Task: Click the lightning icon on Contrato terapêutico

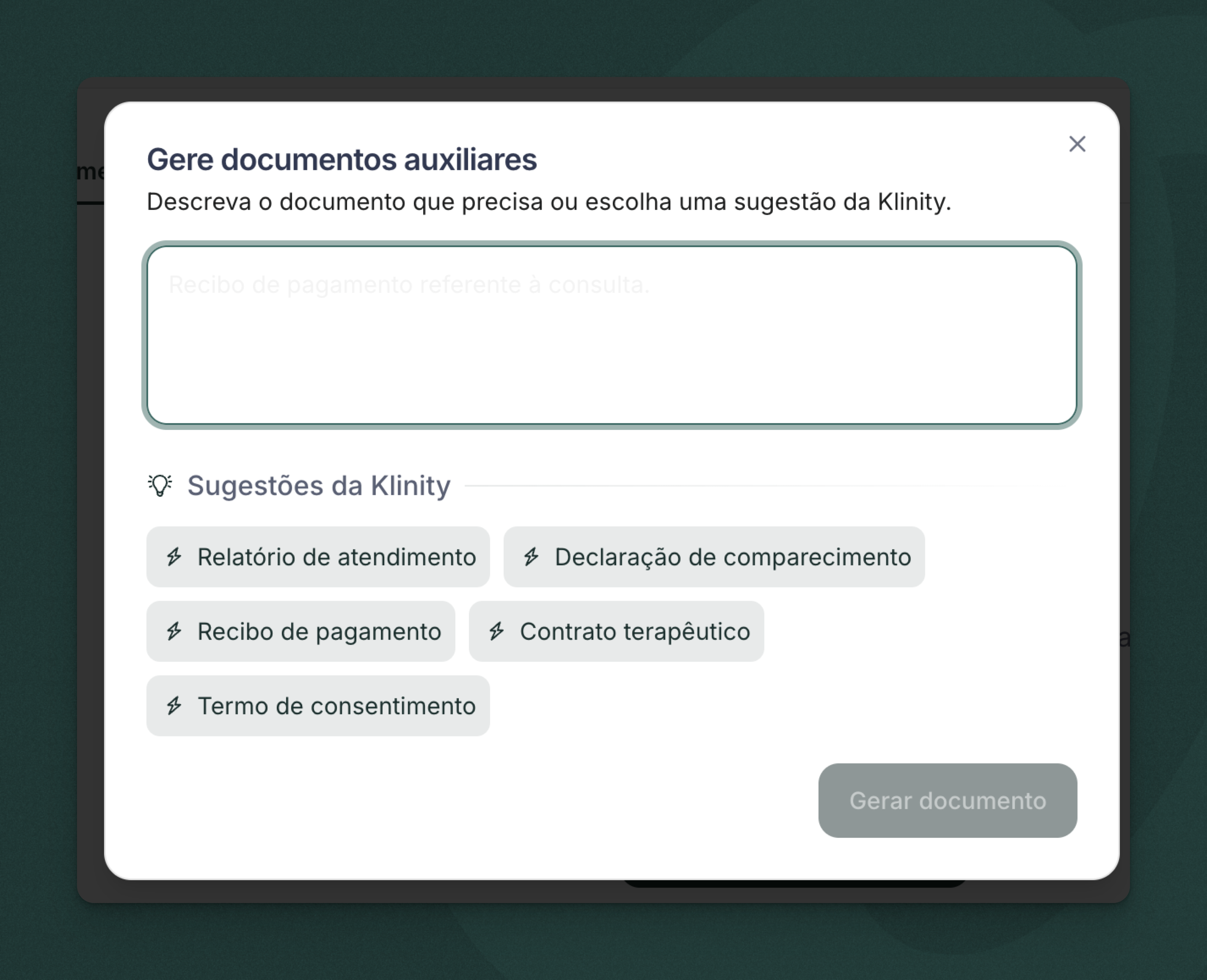Action: click(x=496, y=632)
